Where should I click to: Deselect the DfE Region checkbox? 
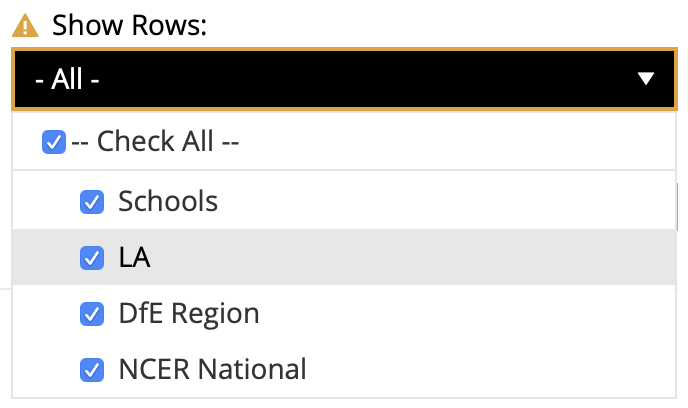pos(92,314)
